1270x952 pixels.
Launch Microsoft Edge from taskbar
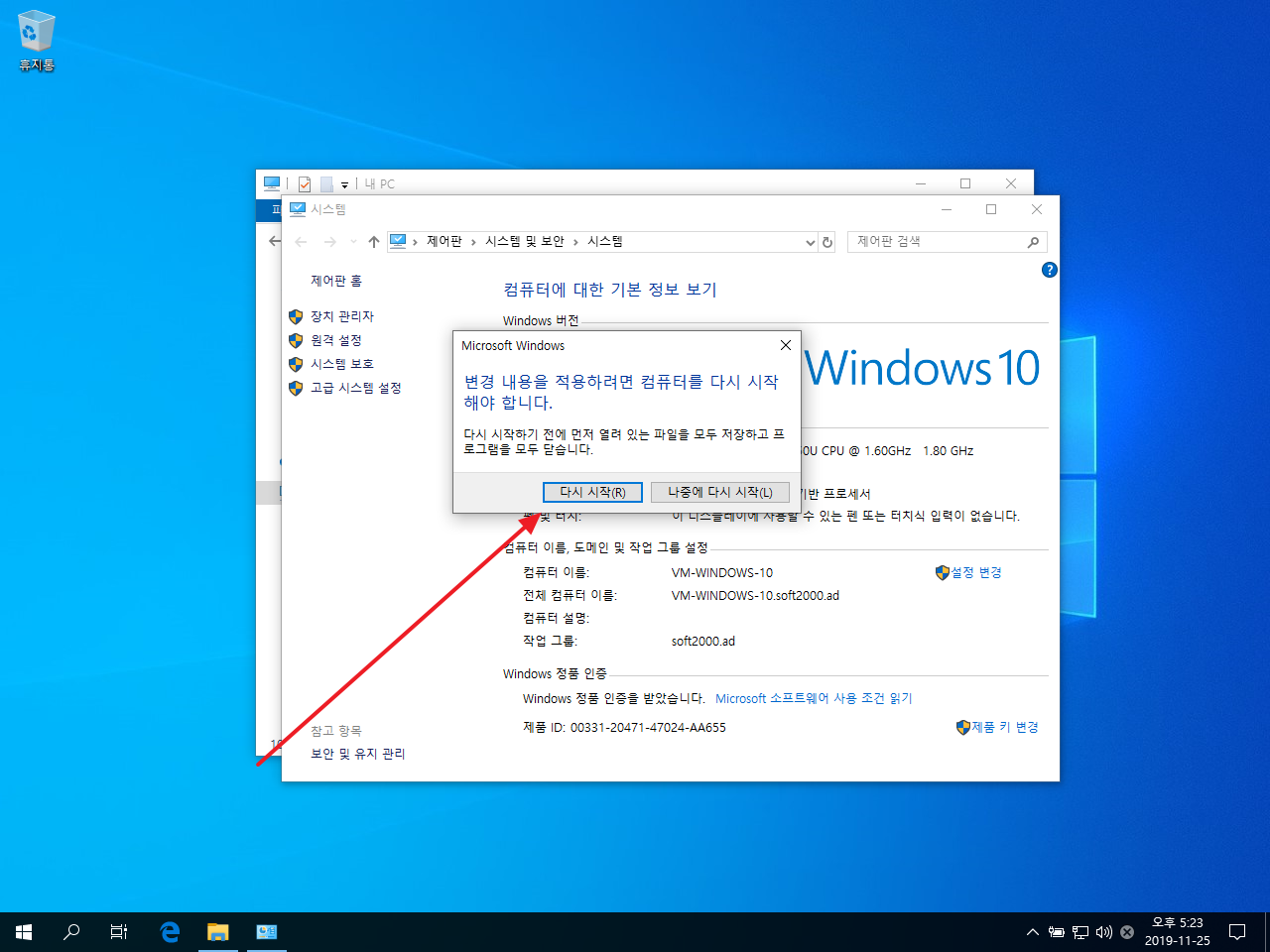coord(170,932)
